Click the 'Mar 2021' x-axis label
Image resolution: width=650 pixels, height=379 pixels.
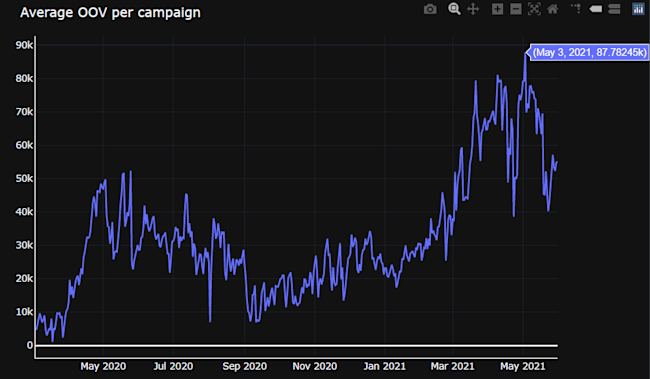coord(452,367)
